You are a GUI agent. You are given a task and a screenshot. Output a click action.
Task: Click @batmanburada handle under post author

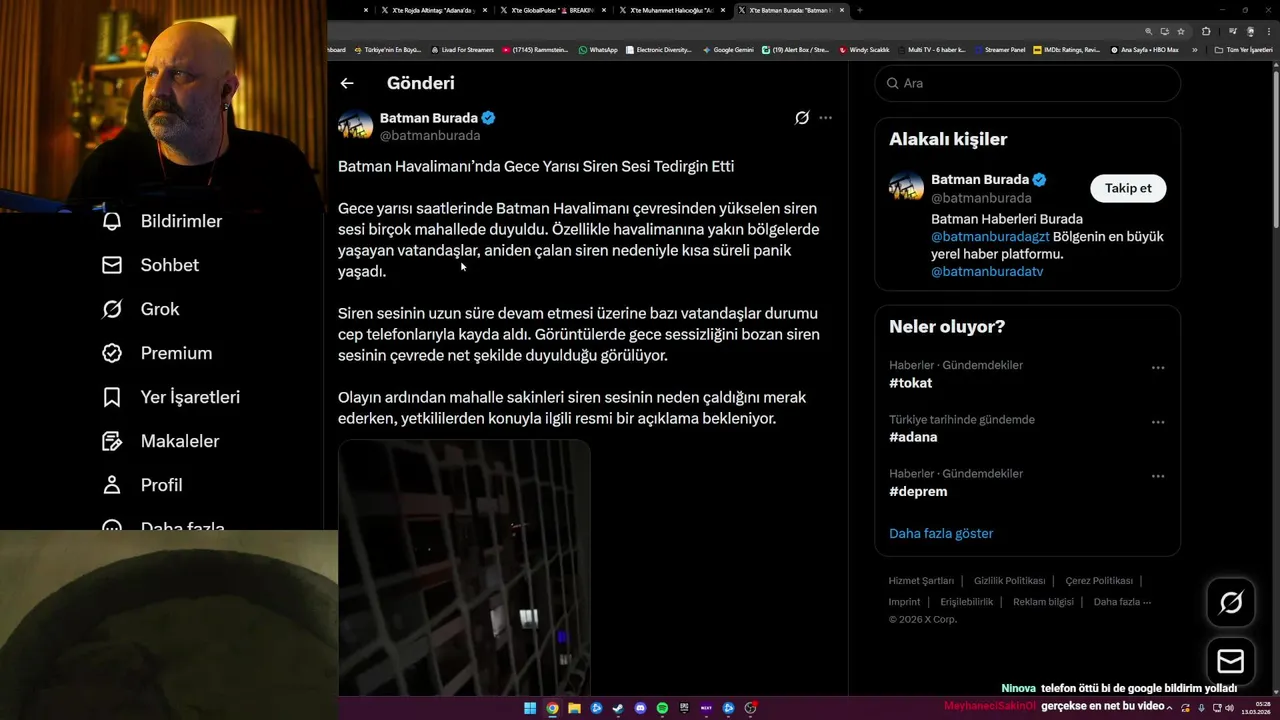430,135
